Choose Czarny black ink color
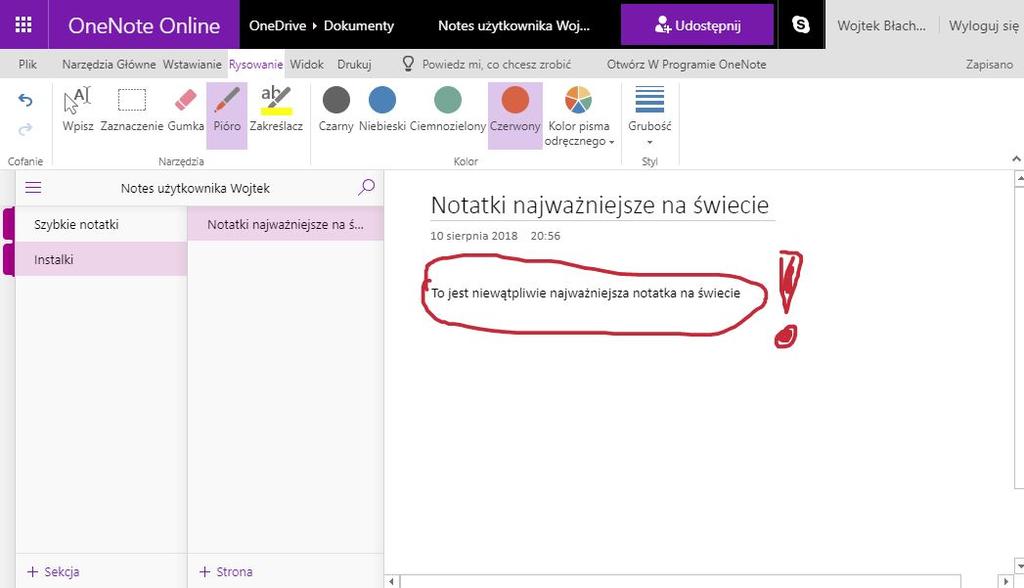This screenshot has width=1024, height=588. point(336,110)
